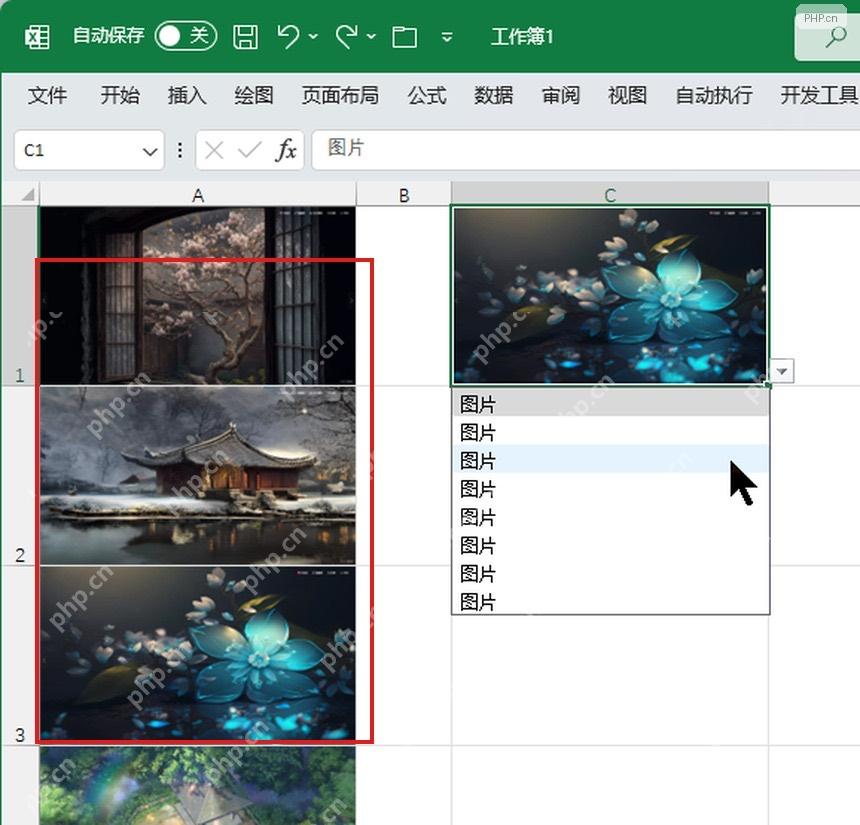Screen dimensions: 860x825
Task: Switch to the 开始 (Home) tab
Action: [120, 95]
